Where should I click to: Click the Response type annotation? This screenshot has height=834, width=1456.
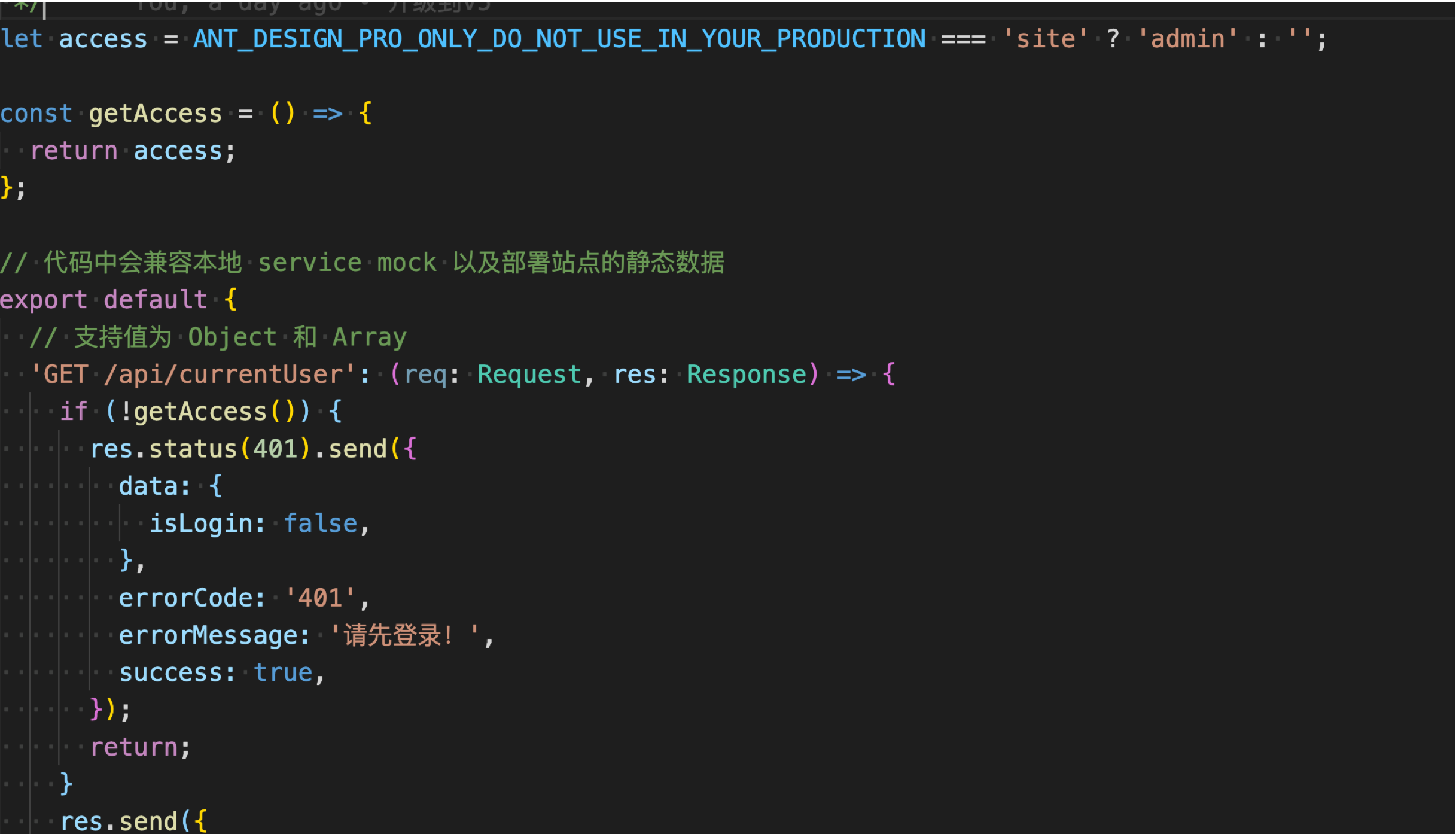tap(746, 375)
